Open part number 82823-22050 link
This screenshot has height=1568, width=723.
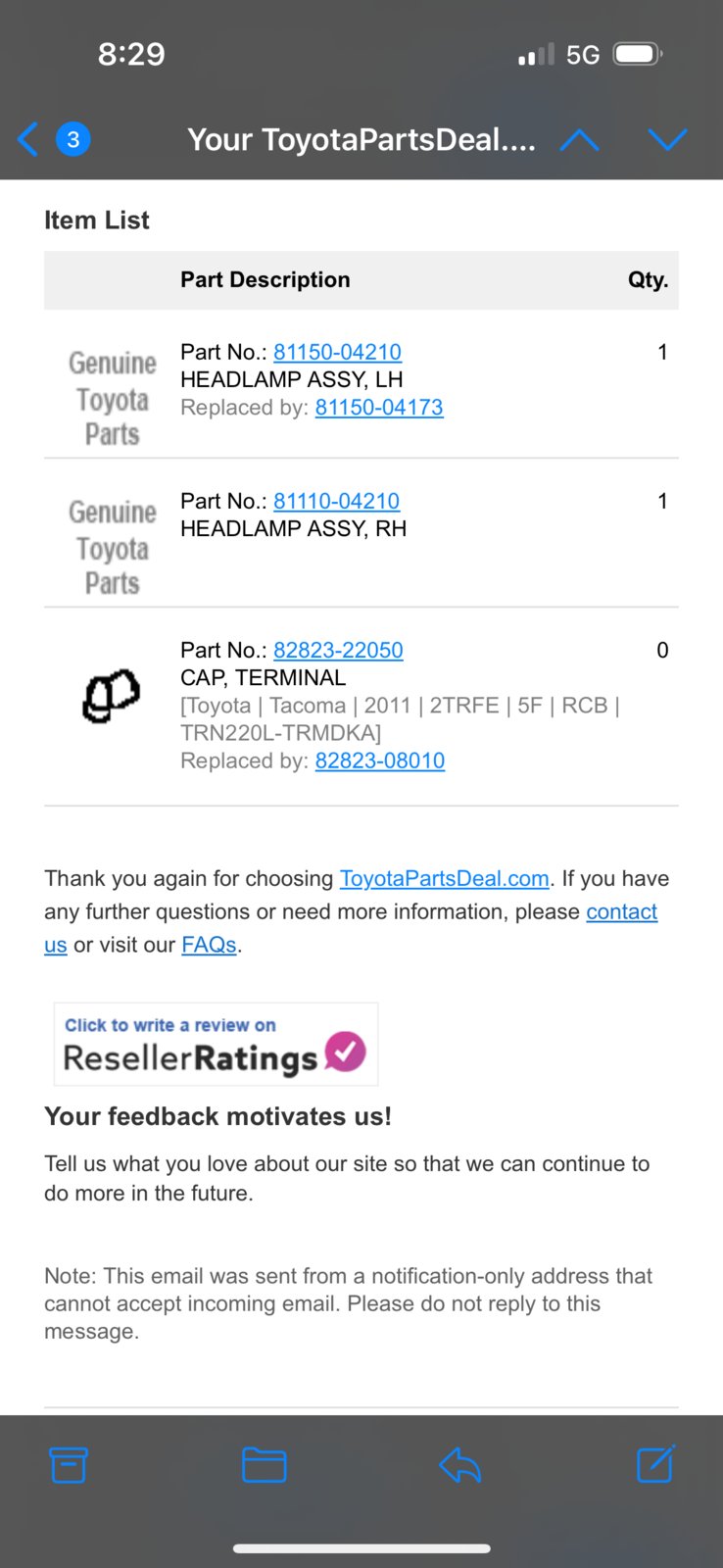[338, 650]
